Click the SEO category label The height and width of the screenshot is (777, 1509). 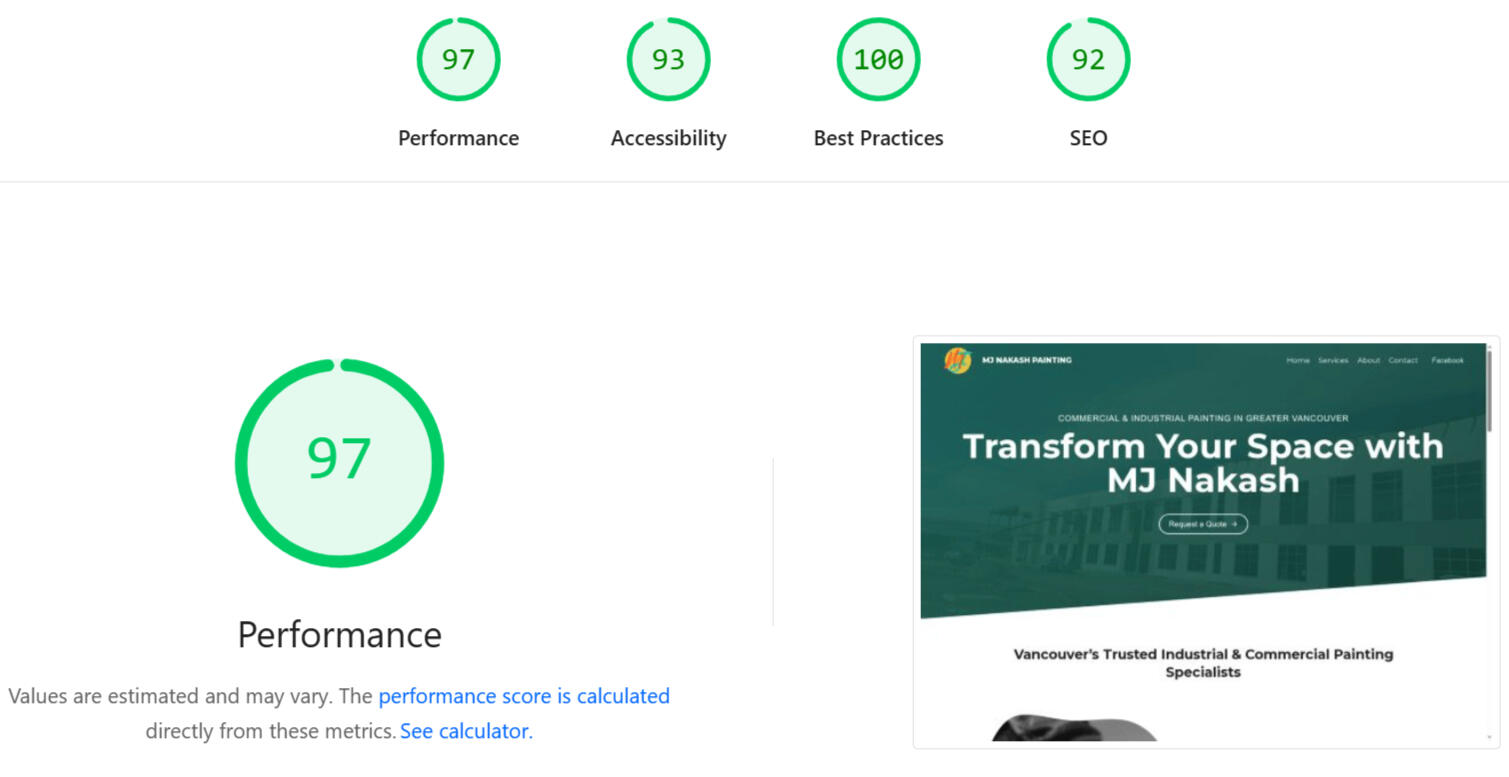pyautogui.click(x=1088, y=138)
